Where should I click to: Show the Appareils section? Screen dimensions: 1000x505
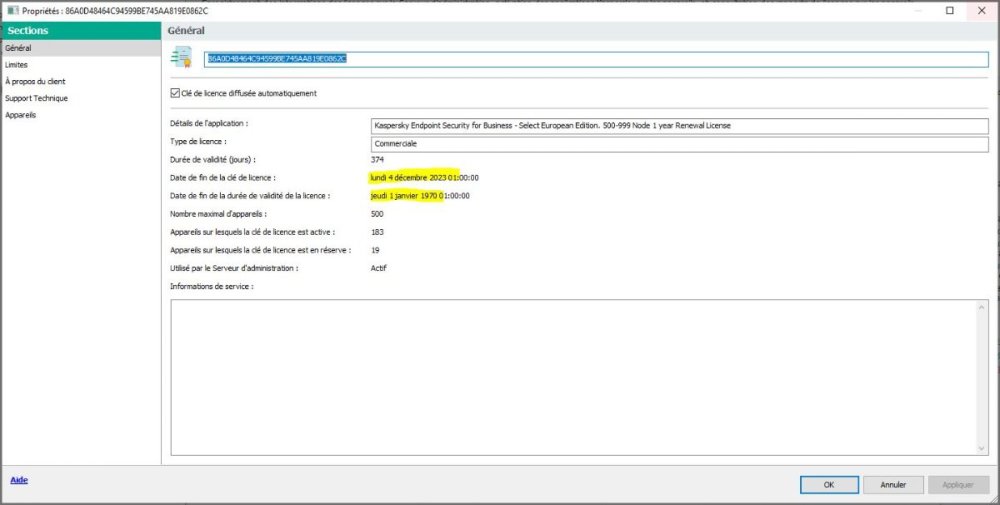pyautogui.click(x=20, y=115)
